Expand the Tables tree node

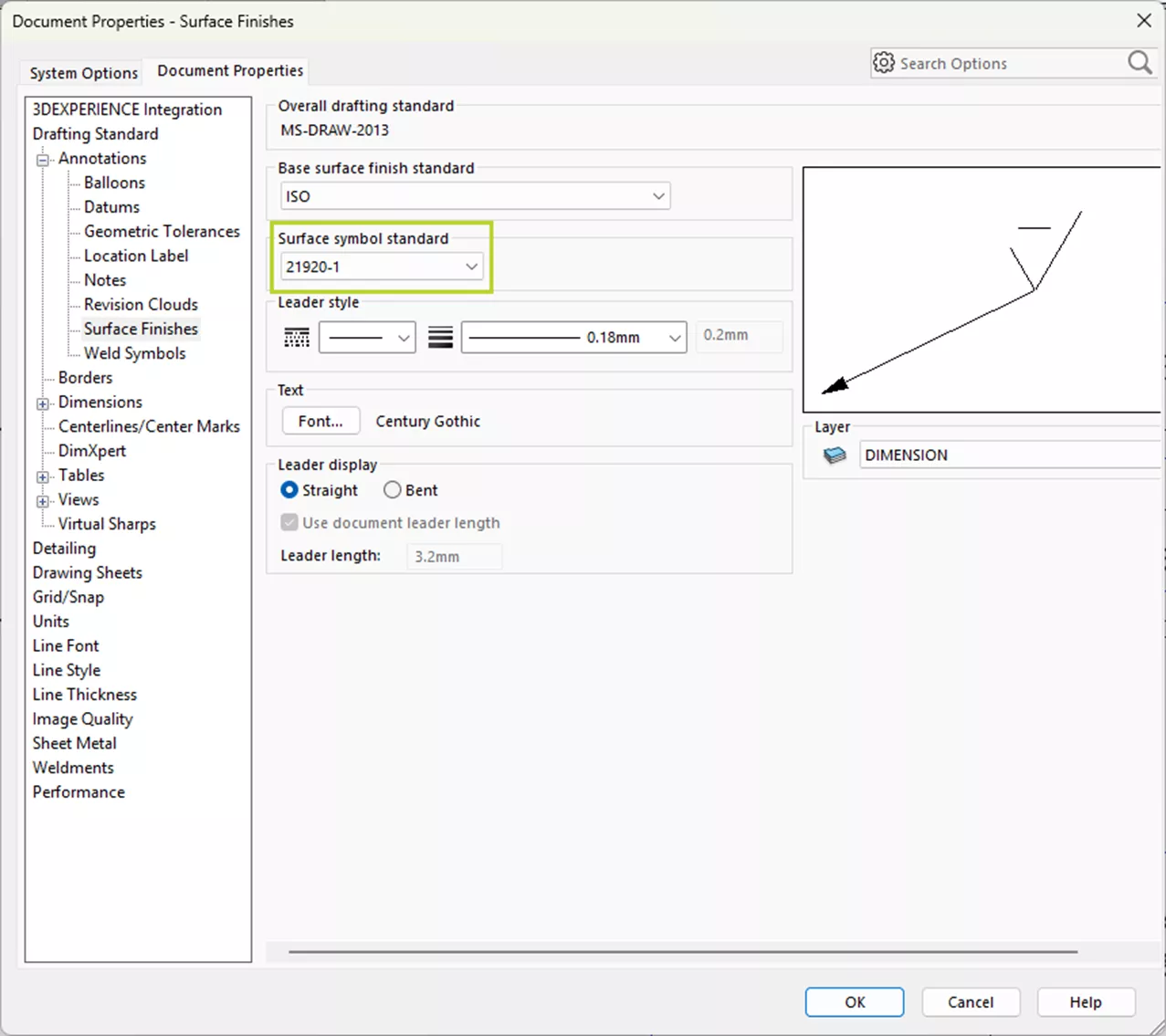tap(43, 476)
